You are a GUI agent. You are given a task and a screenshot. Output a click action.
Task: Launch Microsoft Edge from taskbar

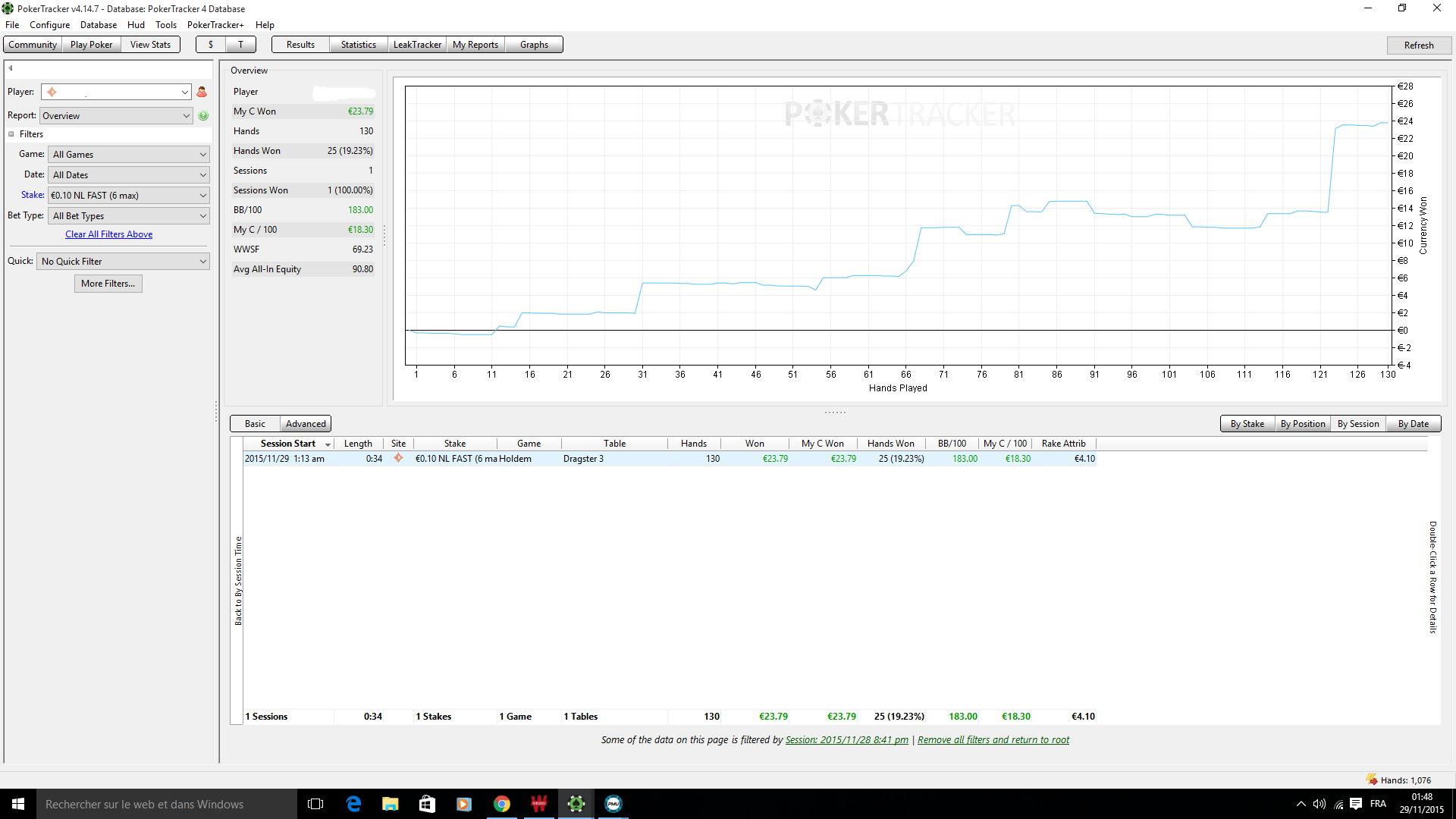point(353,804)
